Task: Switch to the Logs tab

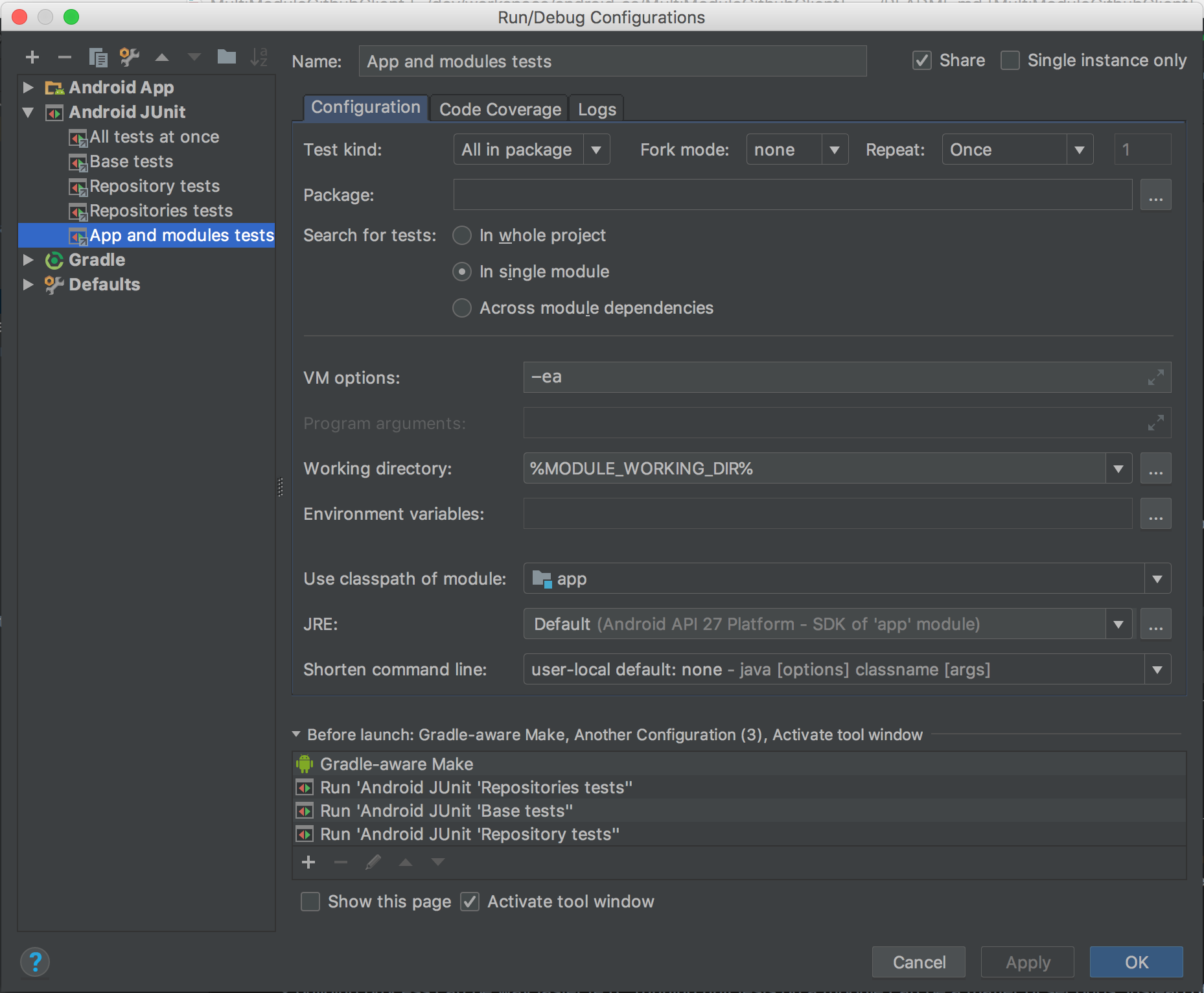Action: click(x=597, y=109)
